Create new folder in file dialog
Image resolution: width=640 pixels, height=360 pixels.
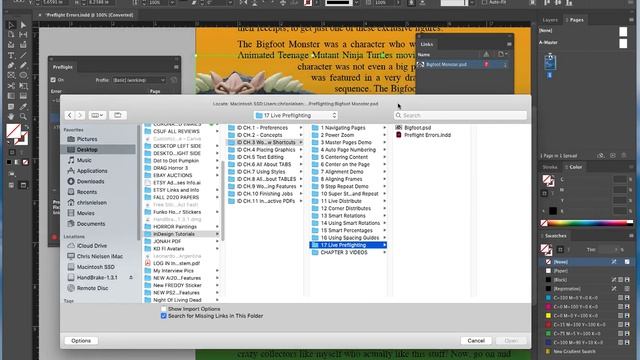(118, 116)
